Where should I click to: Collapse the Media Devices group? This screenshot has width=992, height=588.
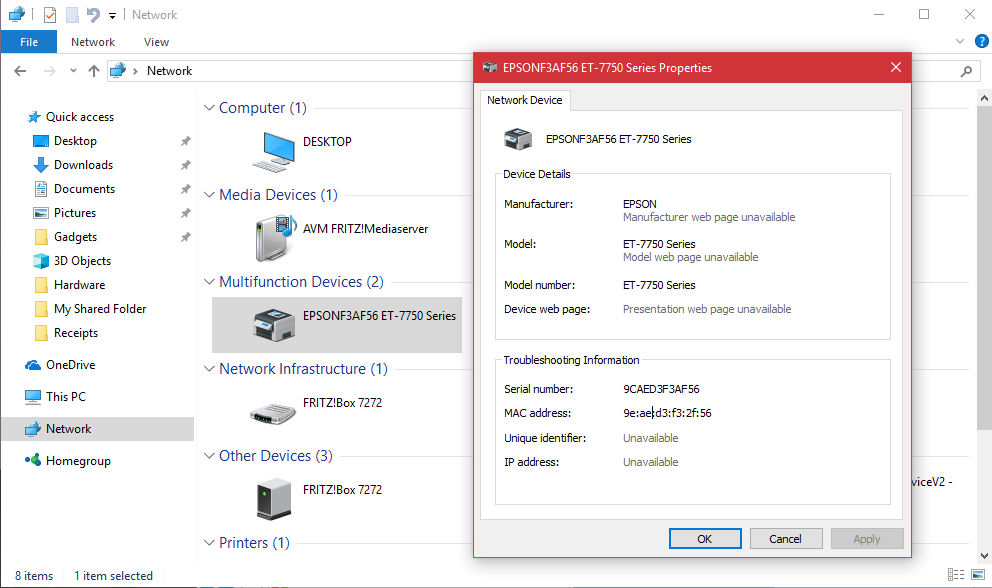(209, 195)
